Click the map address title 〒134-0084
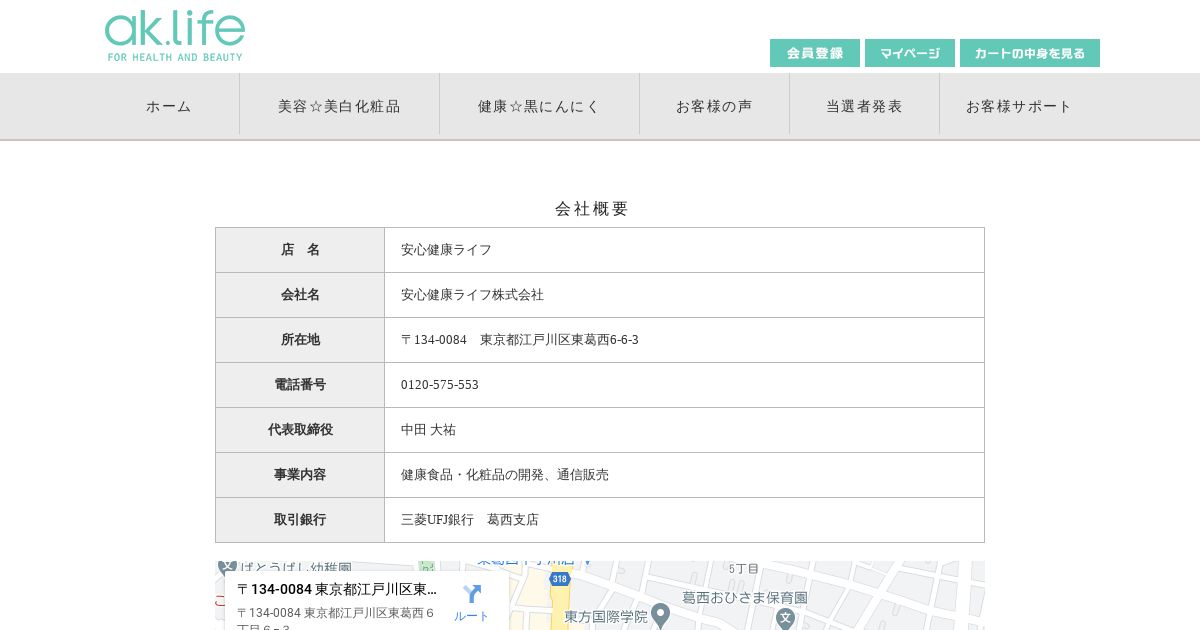 tap(336, 589)
